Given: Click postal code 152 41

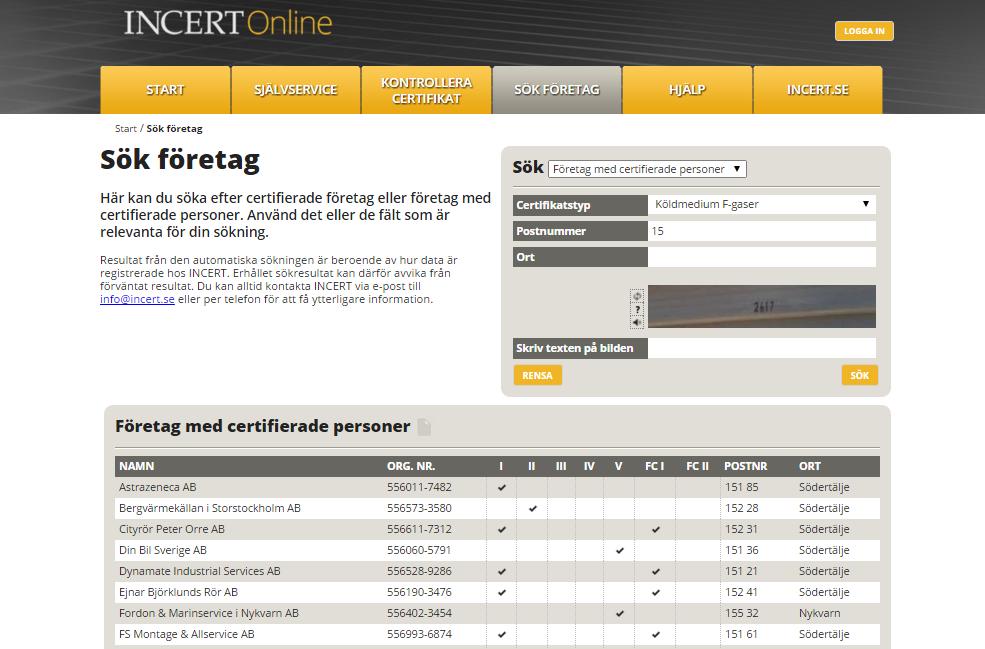Looking at the screenshot, I should click(x=742, y=592).
